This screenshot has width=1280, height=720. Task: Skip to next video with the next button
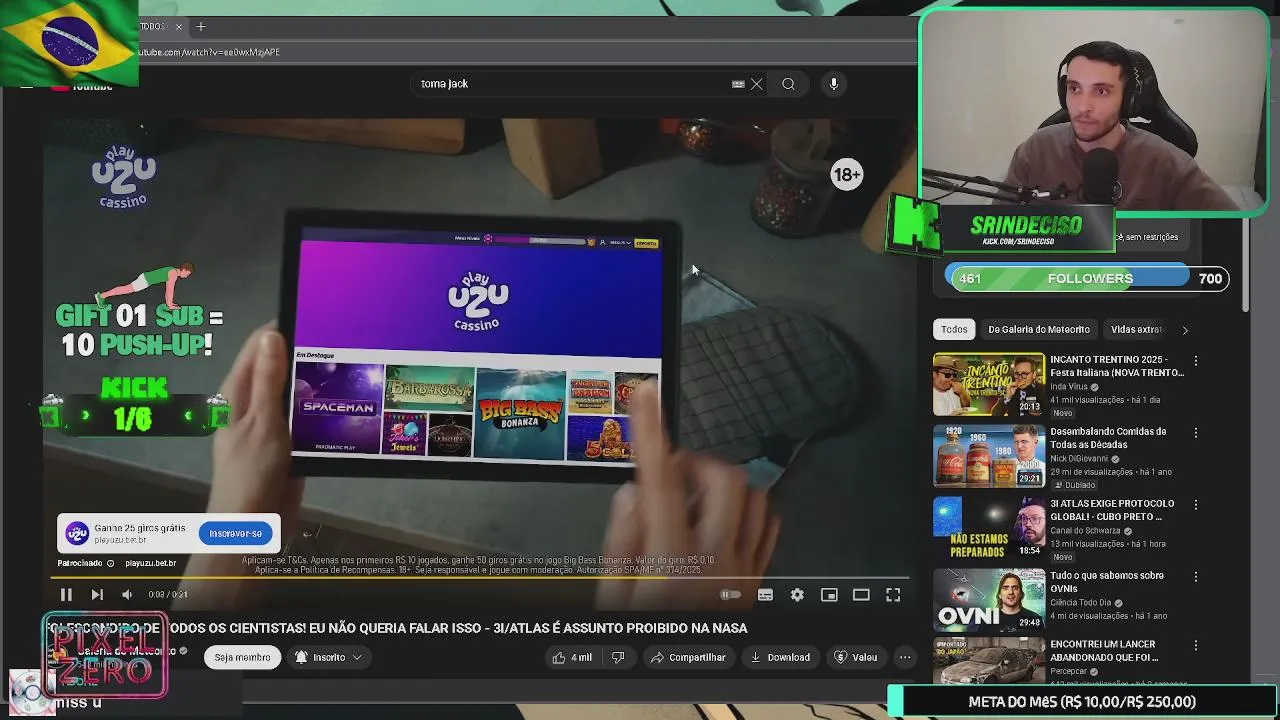[x=97, y=595]
